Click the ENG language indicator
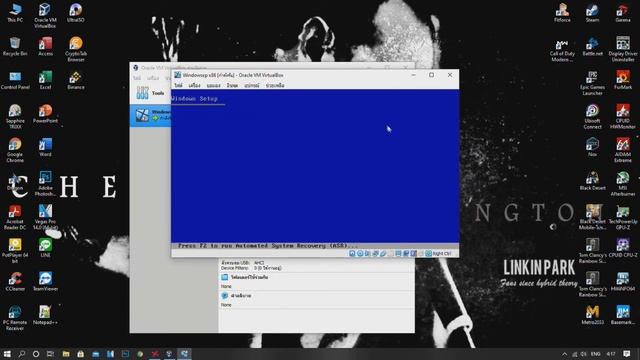Screen dimensions: 640x360 pyautogui.click(x=596, y=354)
